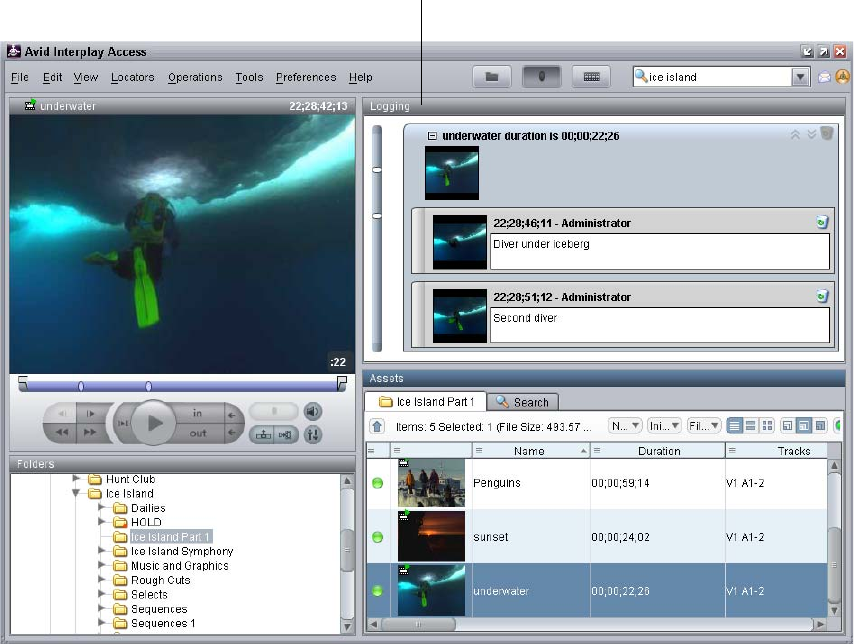This screenshot has height=644, width=854.
Task: Expand the Dailies folder in tree
Action: point(102,508)
